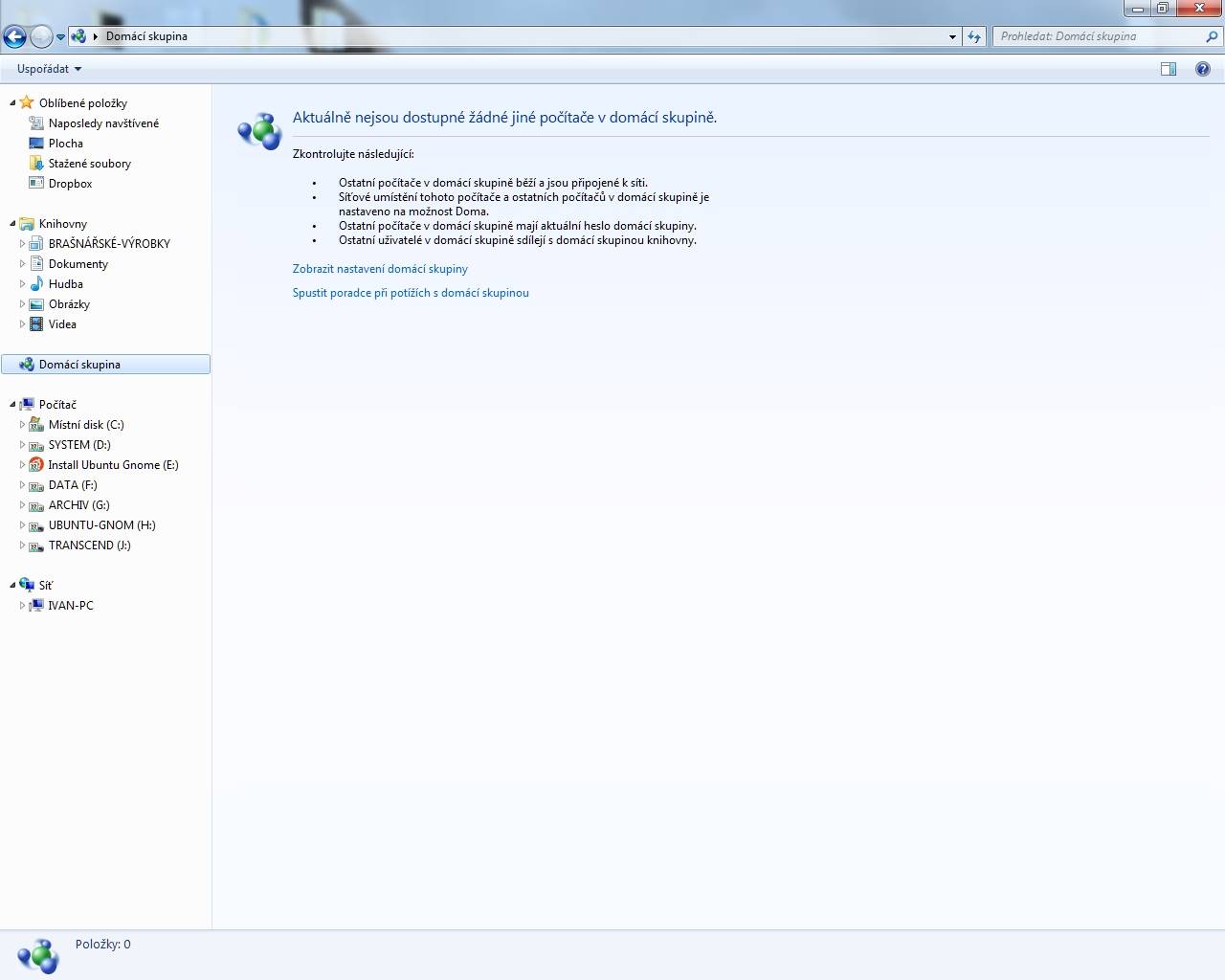Expand the BRAŠNÁŘSKÉ-VÝROBKY library

pyautogui.click(x=23, y=243)
